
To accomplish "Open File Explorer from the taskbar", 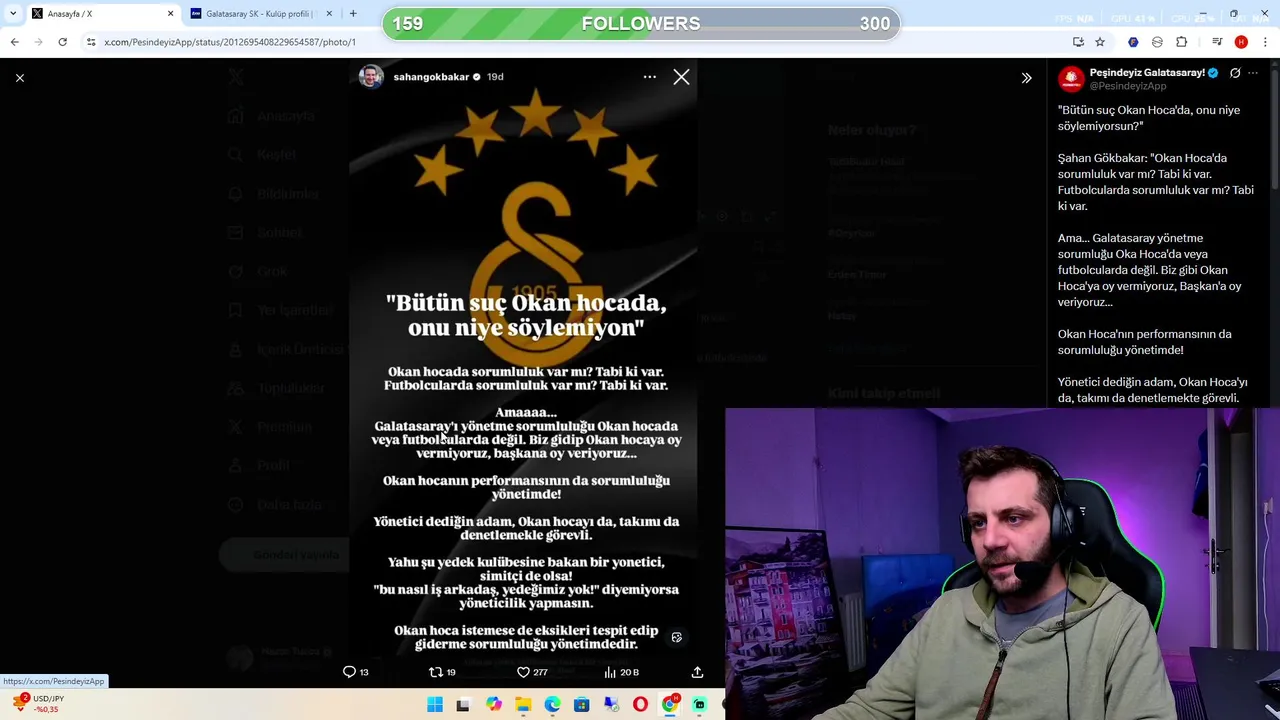I will tap(523, 705).
